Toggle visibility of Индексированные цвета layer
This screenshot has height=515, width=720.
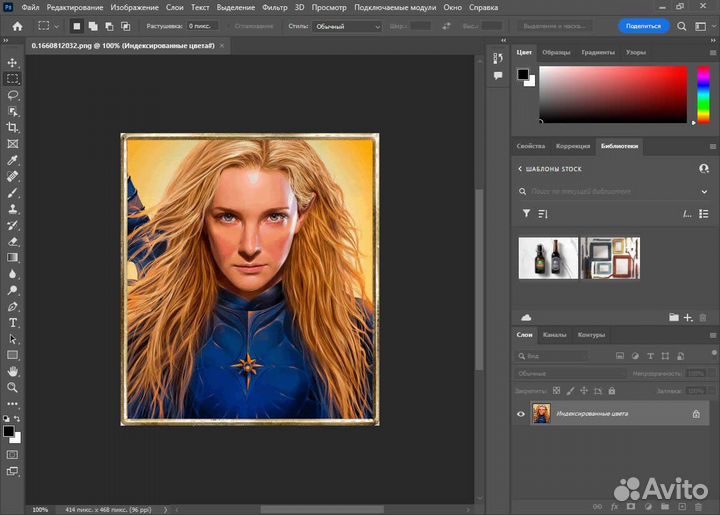521,414
